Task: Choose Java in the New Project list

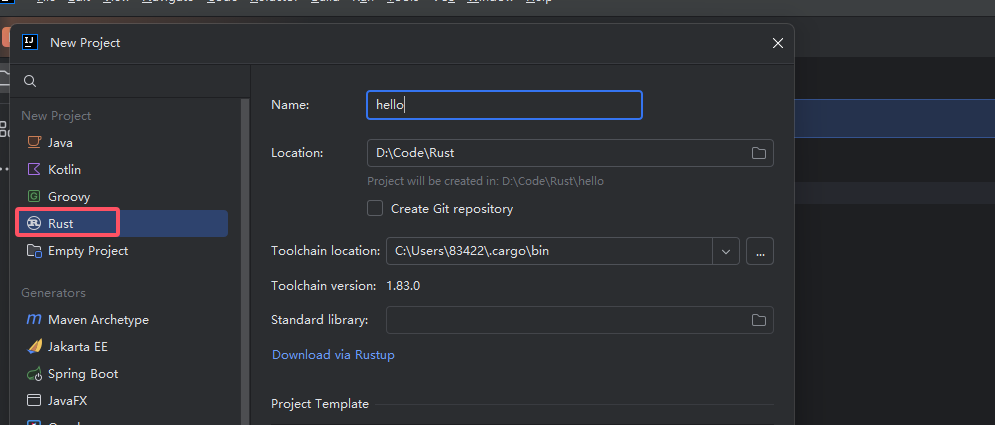Action: 60,143
